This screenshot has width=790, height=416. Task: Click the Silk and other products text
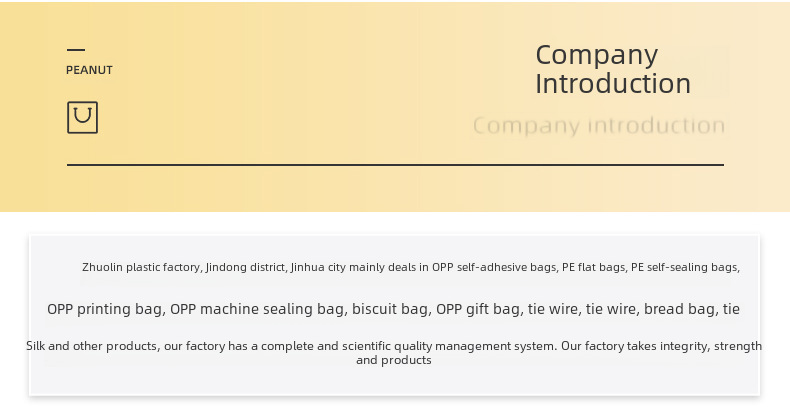[x=92, y=346]
